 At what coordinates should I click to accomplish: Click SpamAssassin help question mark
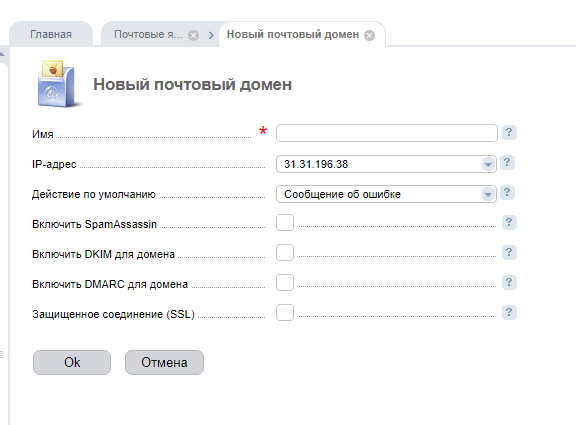[509, 222]
